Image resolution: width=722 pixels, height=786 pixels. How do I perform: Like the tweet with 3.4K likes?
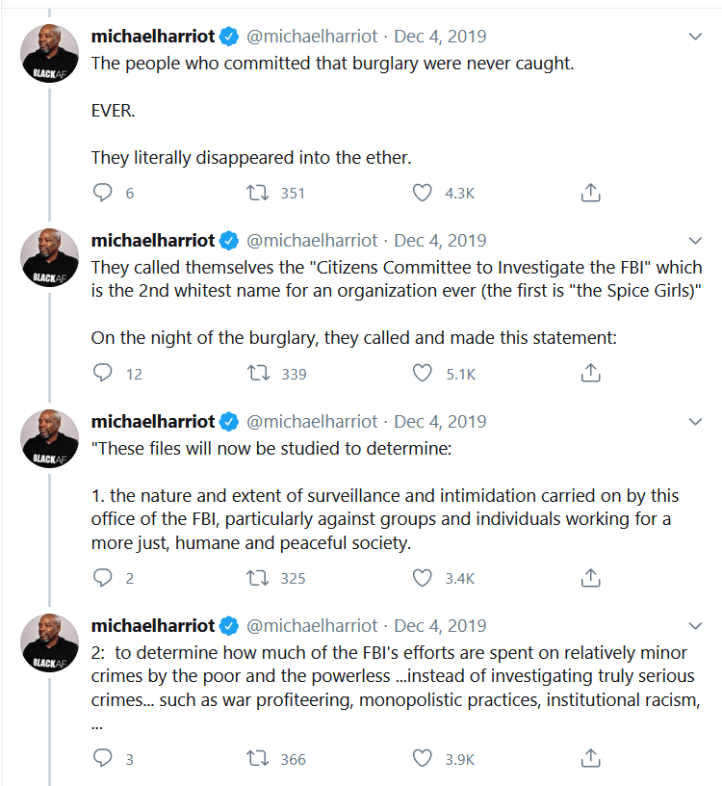(x=423, y=577)
